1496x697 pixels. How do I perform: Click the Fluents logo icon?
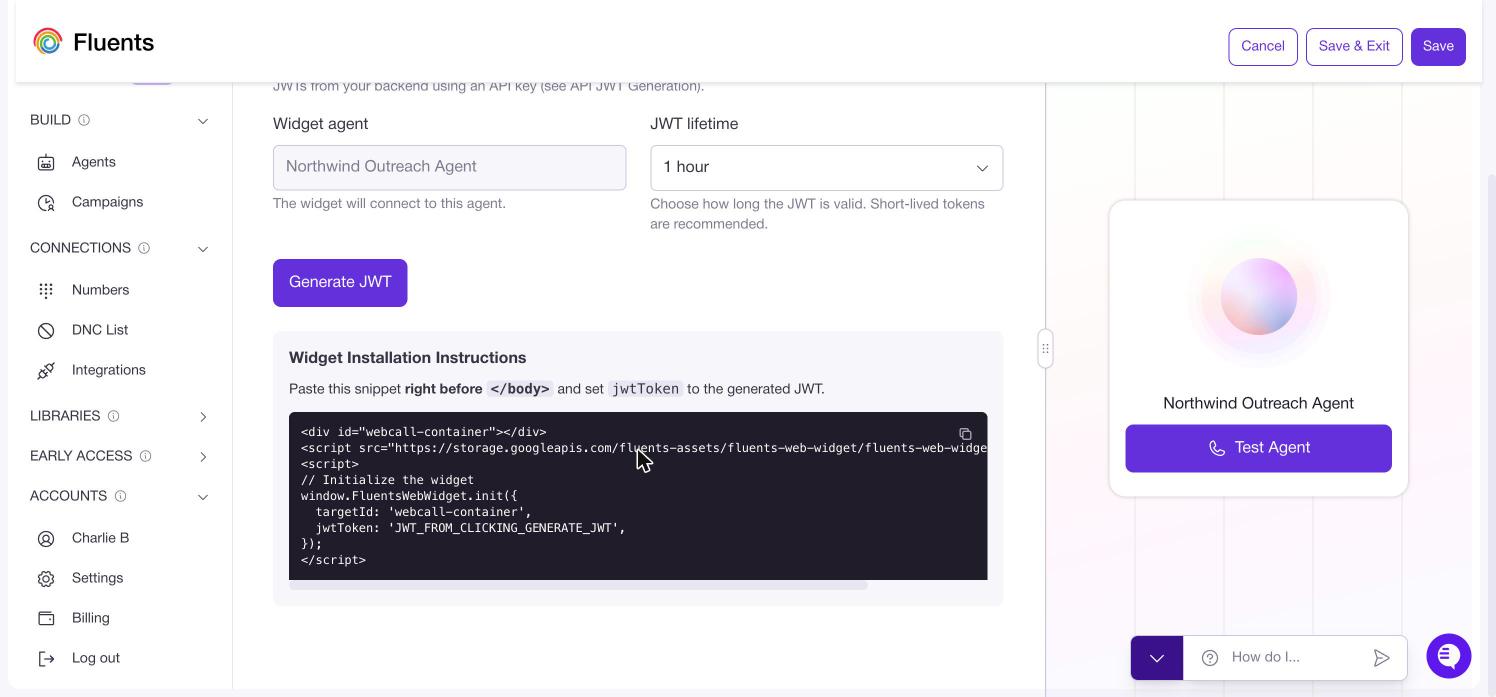click(x=47, y=42)
